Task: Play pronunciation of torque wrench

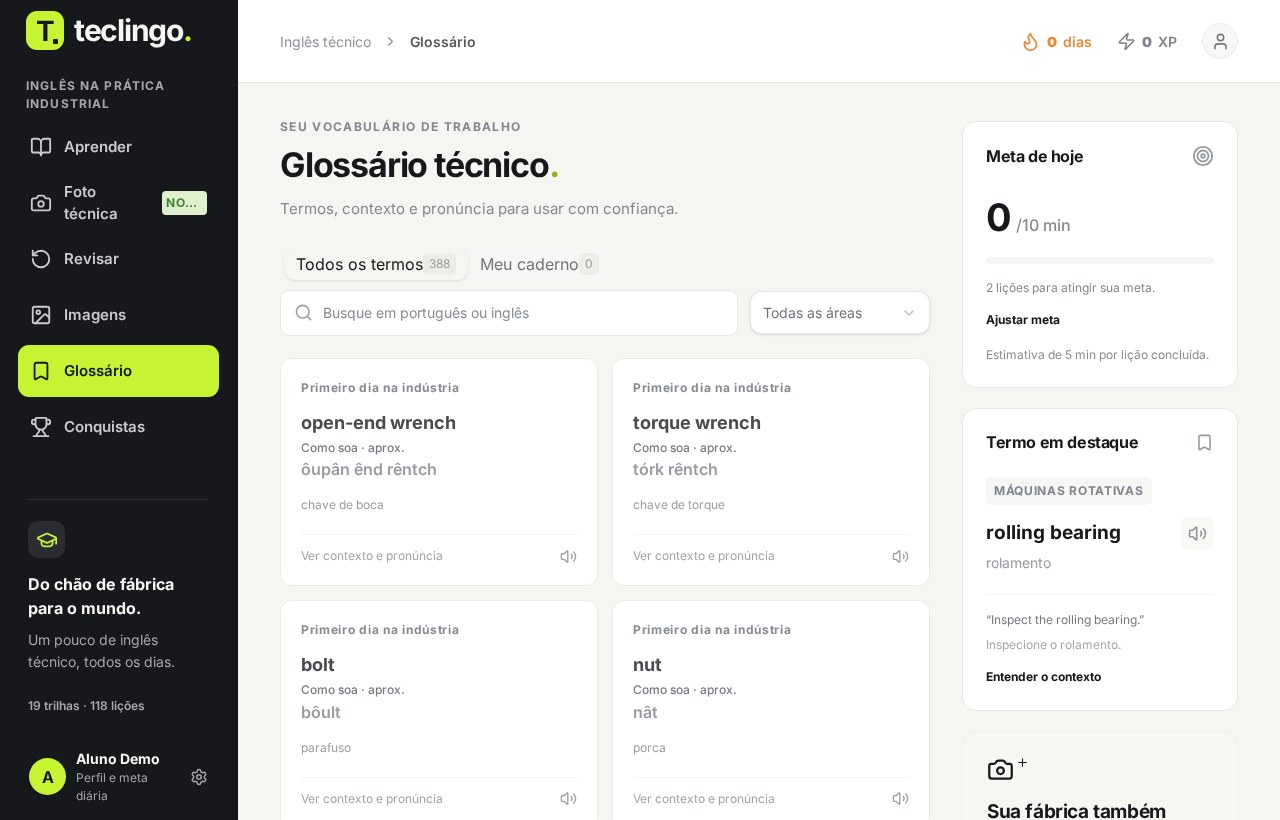Action: click(x=900, y=557)
